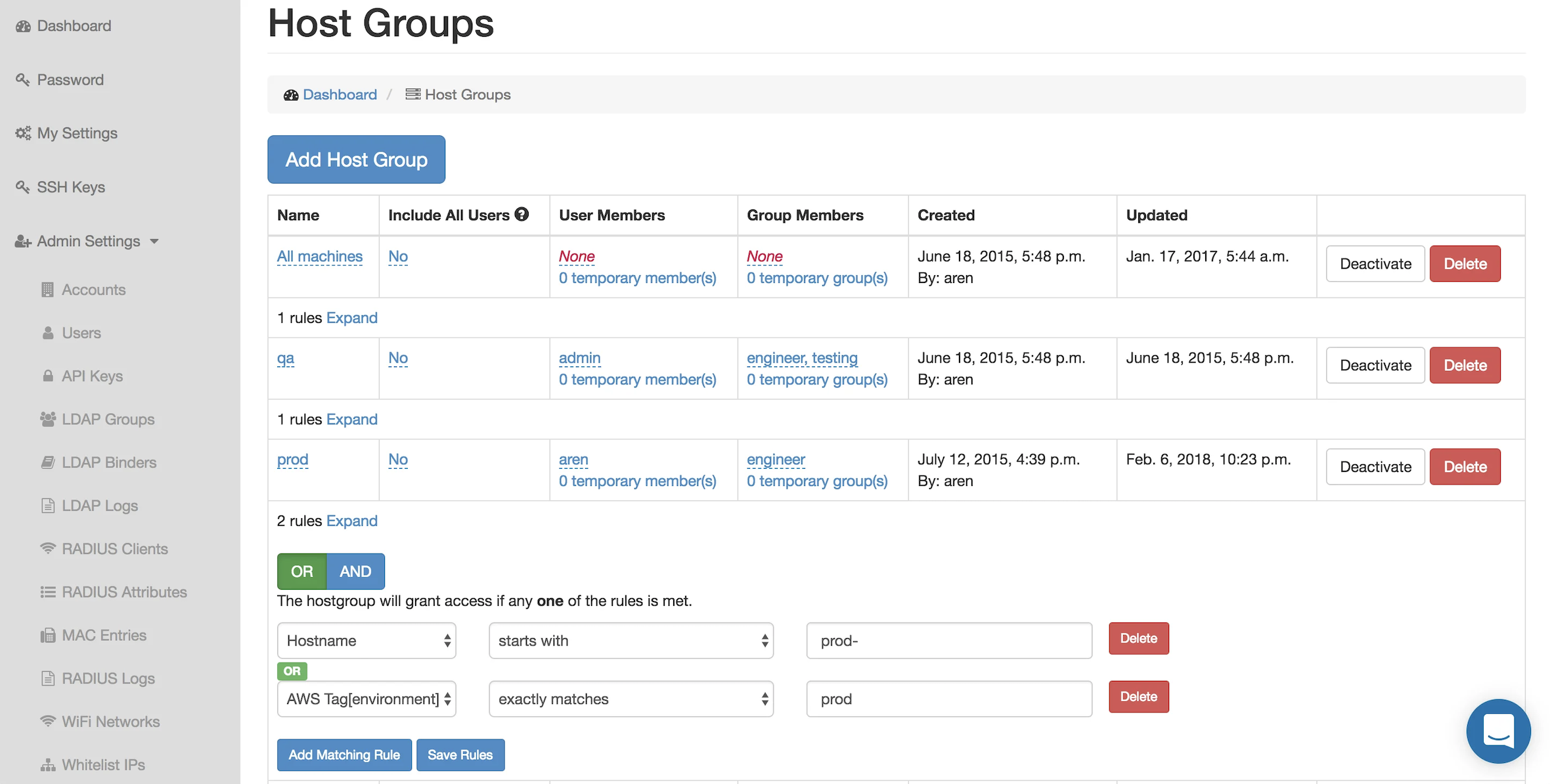
Task: Click the LDAP Groups sidebar icon
Action: (x=48, y=419)
